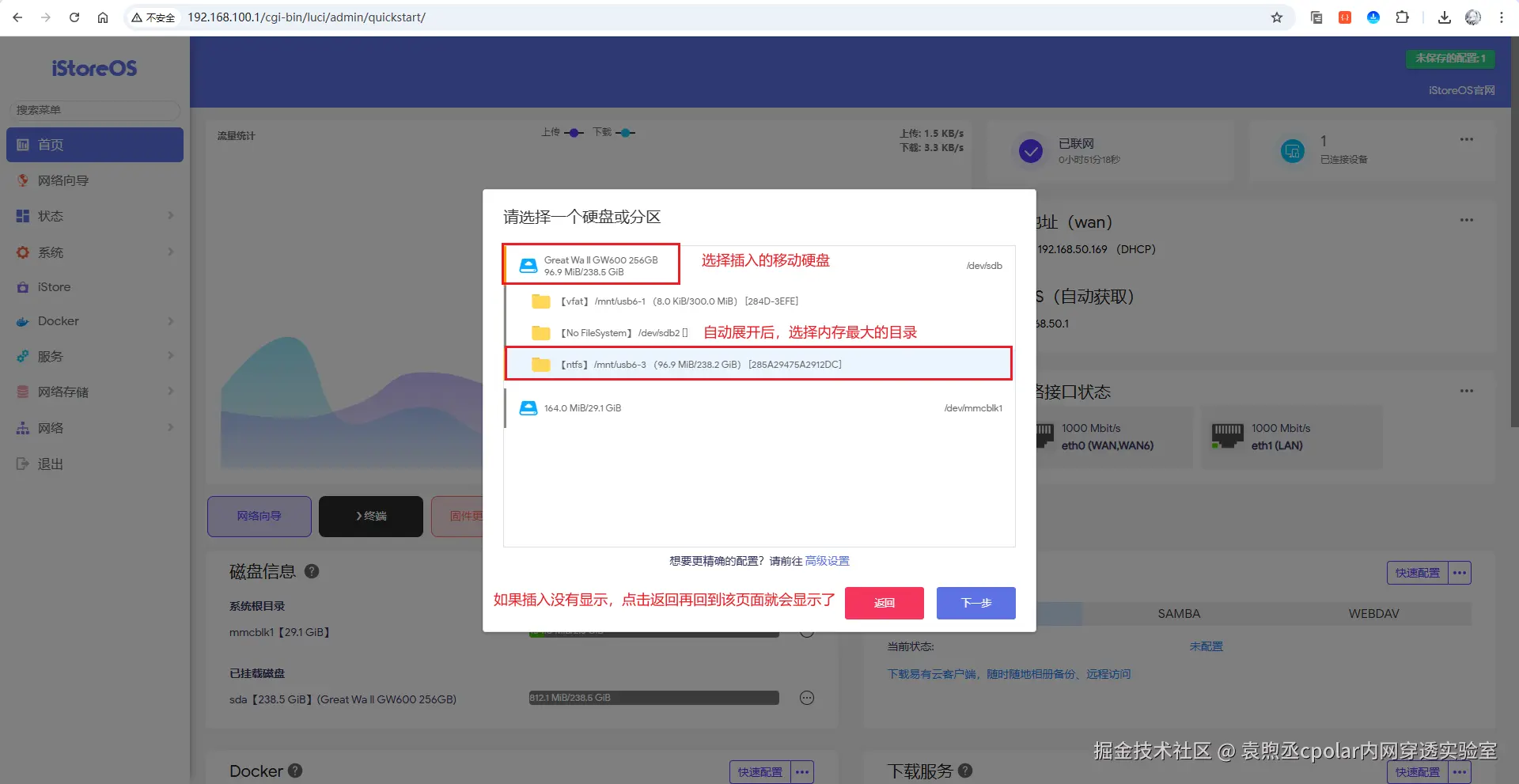Screen dimensions: 1519x784
Task: Click the 已联网 check status icon
Action: [1031, 150]
